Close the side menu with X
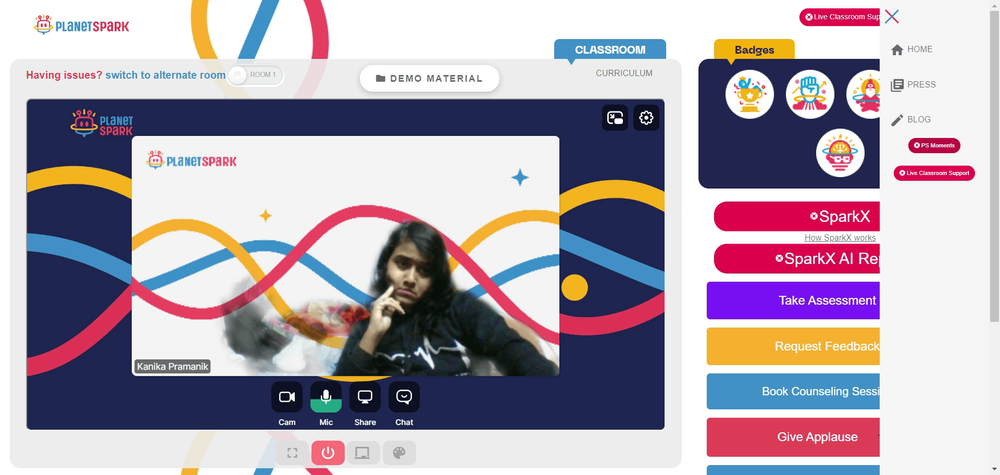This screenshot has height=475, width=1000. [892, 17]
